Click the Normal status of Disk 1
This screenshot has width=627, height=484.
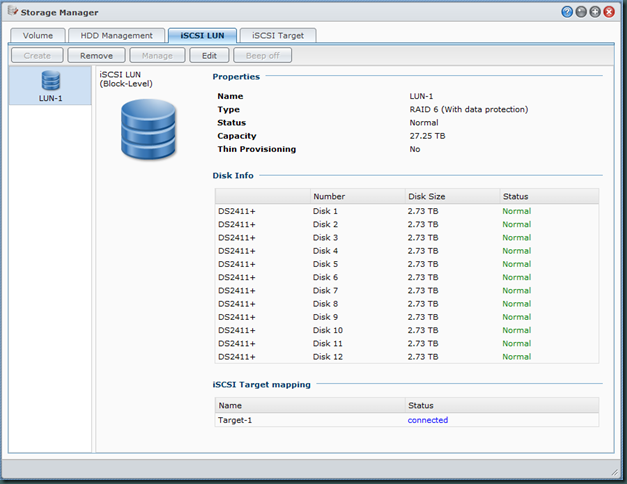click(517, 211)
